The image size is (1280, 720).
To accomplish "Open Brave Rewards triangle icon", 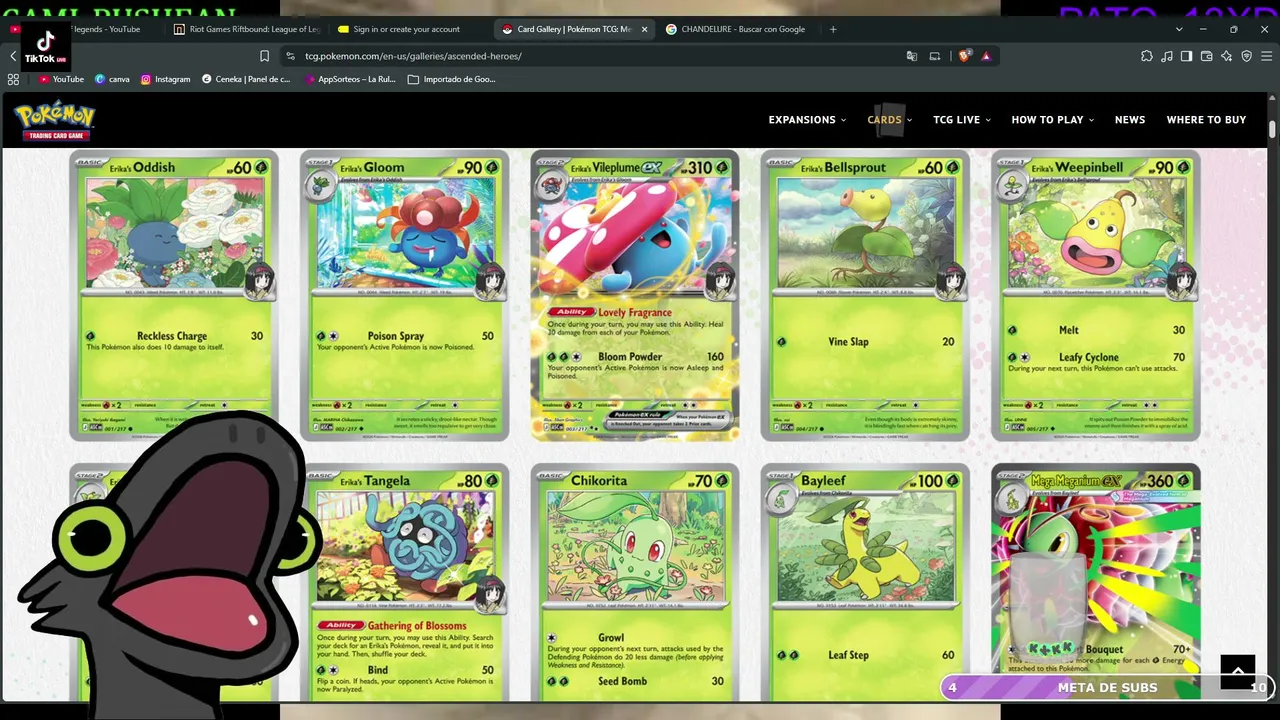I will pyautogui.click(x=986, y=56).
